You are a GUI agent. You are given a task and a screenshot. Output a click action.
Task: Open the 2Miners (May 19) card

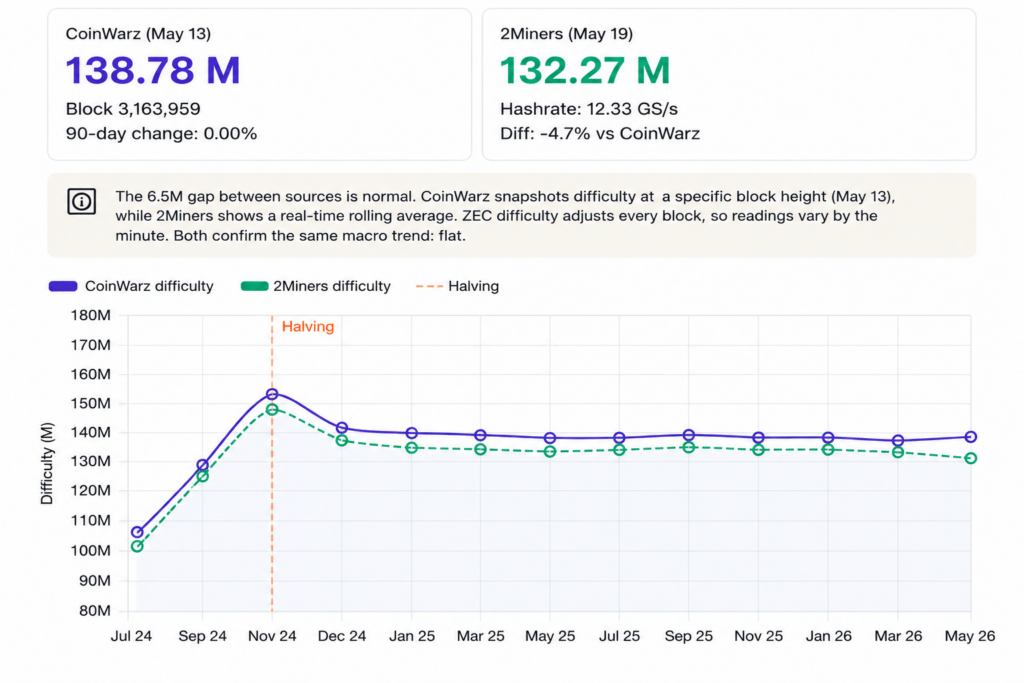(x=729, y=84)
